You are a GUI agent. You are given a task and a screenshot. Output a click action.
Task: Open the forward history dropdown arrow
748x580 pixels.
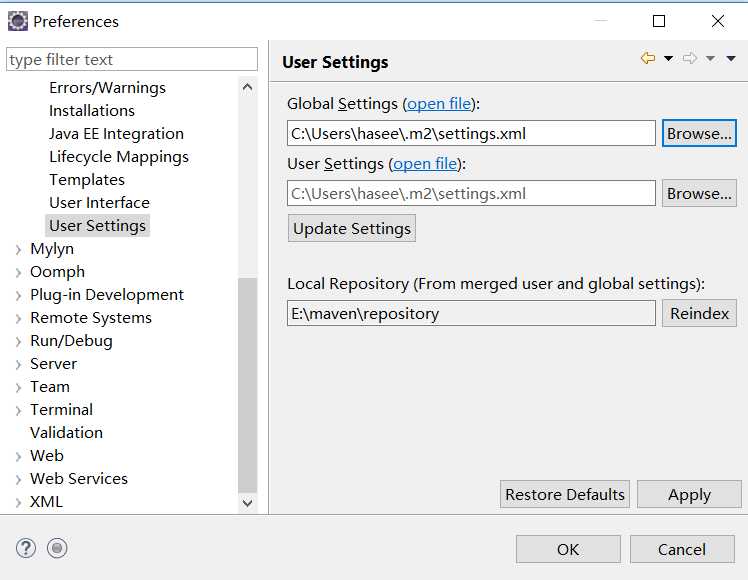click(x=710, y=58)
